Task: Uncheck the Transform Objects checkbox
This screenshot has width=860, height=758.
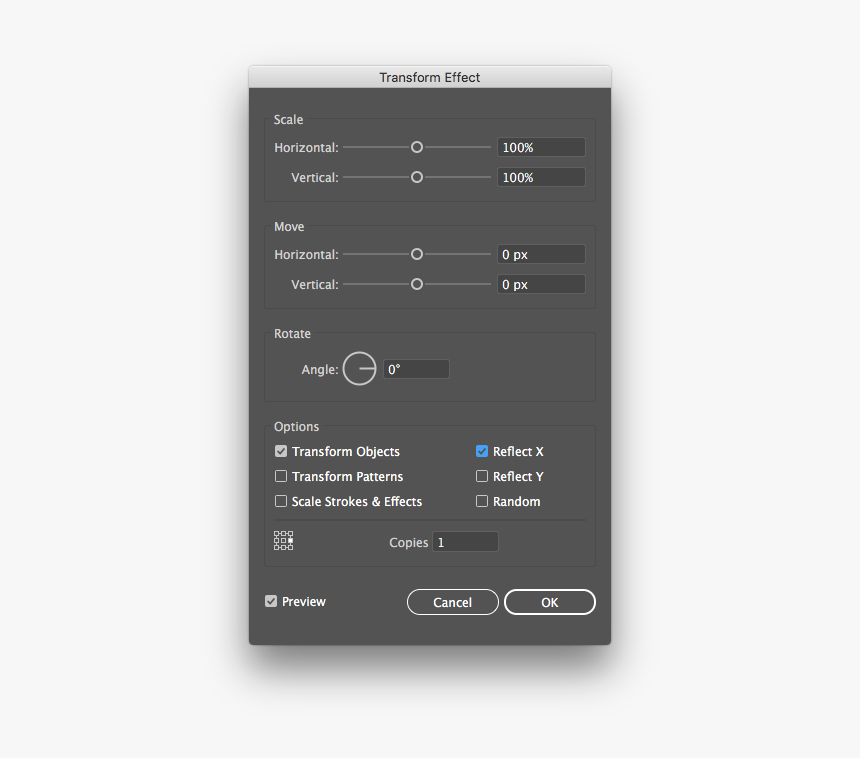Action: tap(281, 451)
